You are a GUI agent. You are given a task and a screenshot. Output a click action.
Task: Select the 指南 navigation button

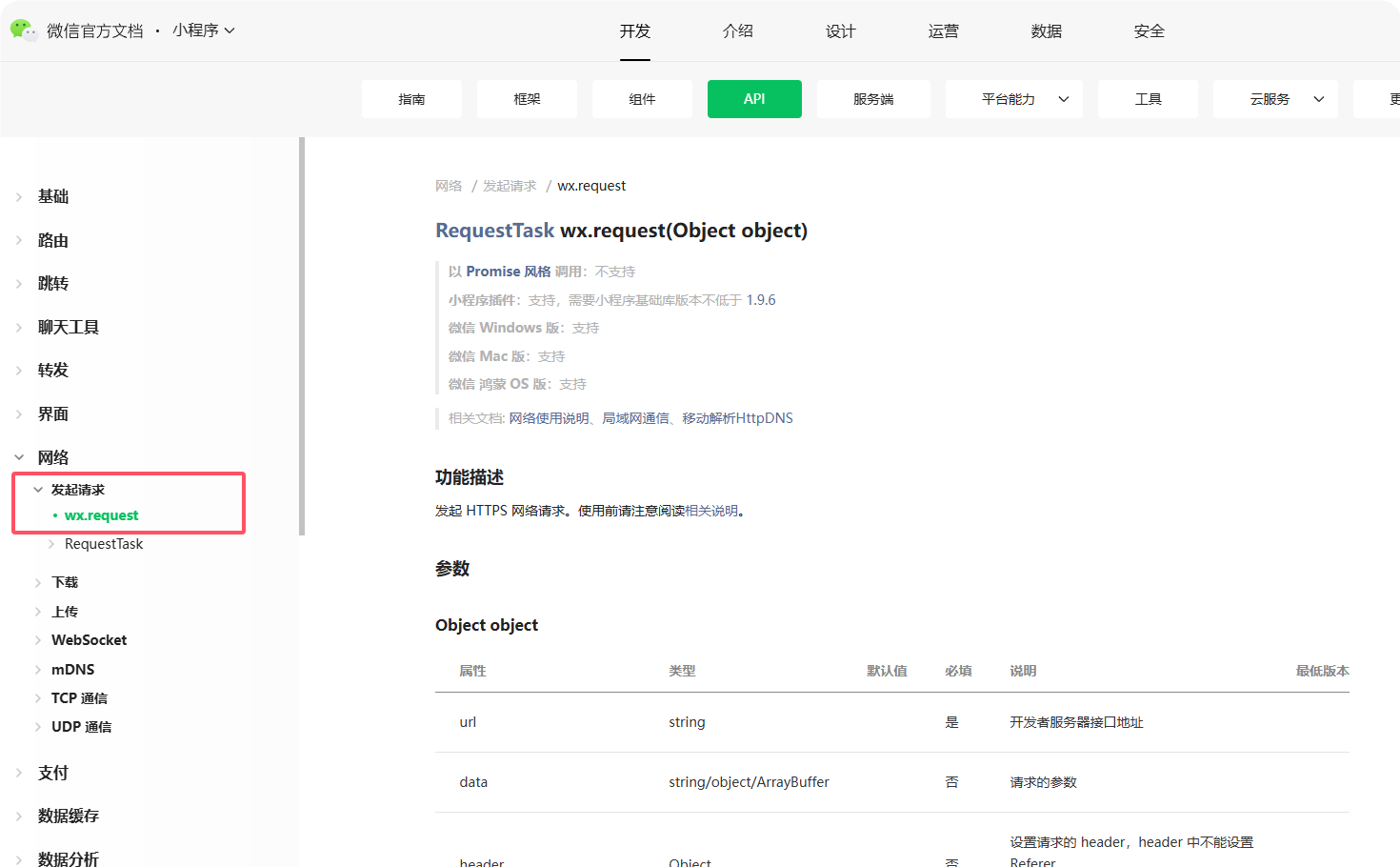point(411,98)
